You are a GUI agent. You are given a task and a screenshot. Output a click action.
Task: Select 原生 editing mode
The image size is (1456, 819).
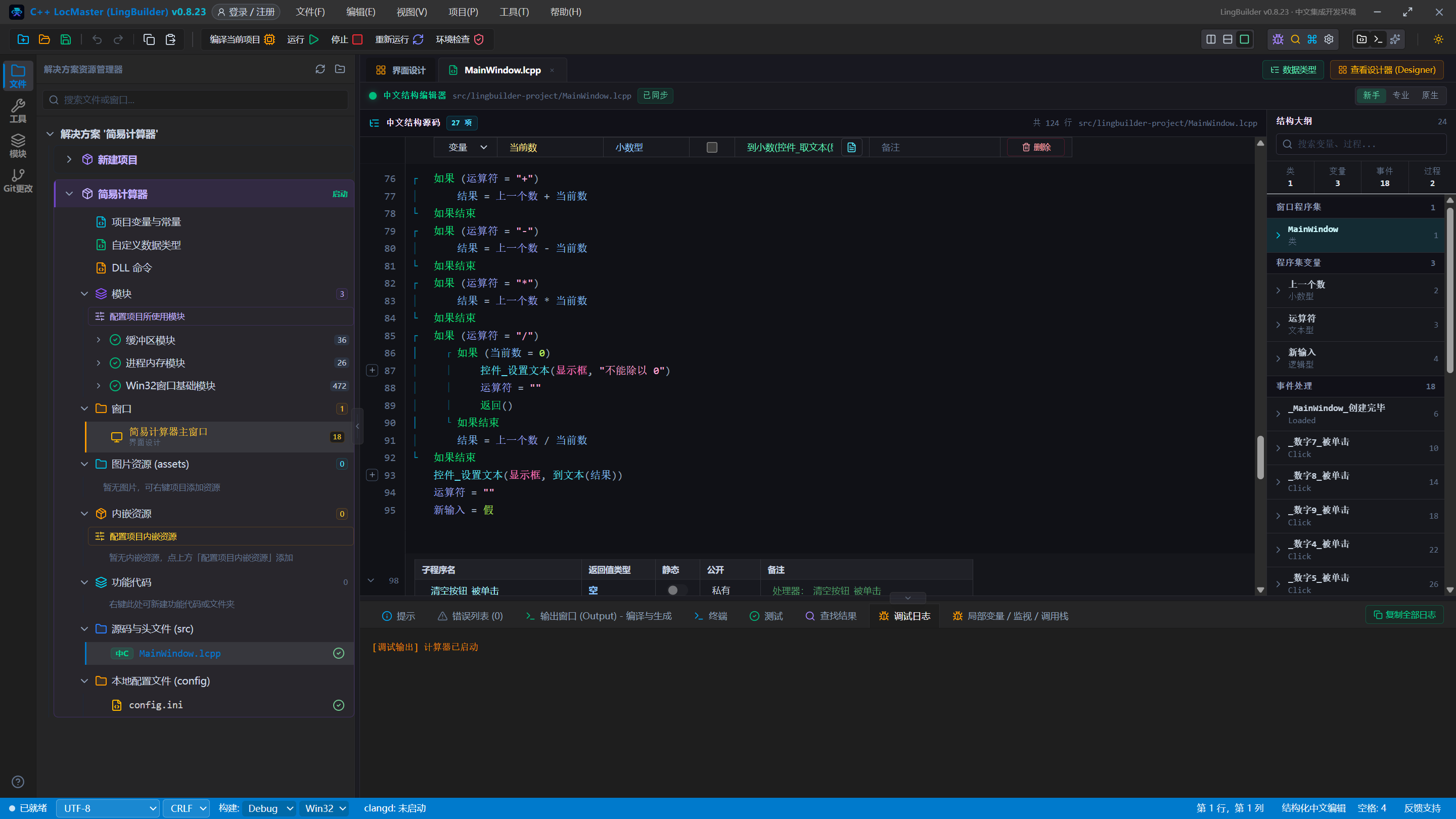[1430, 96]
